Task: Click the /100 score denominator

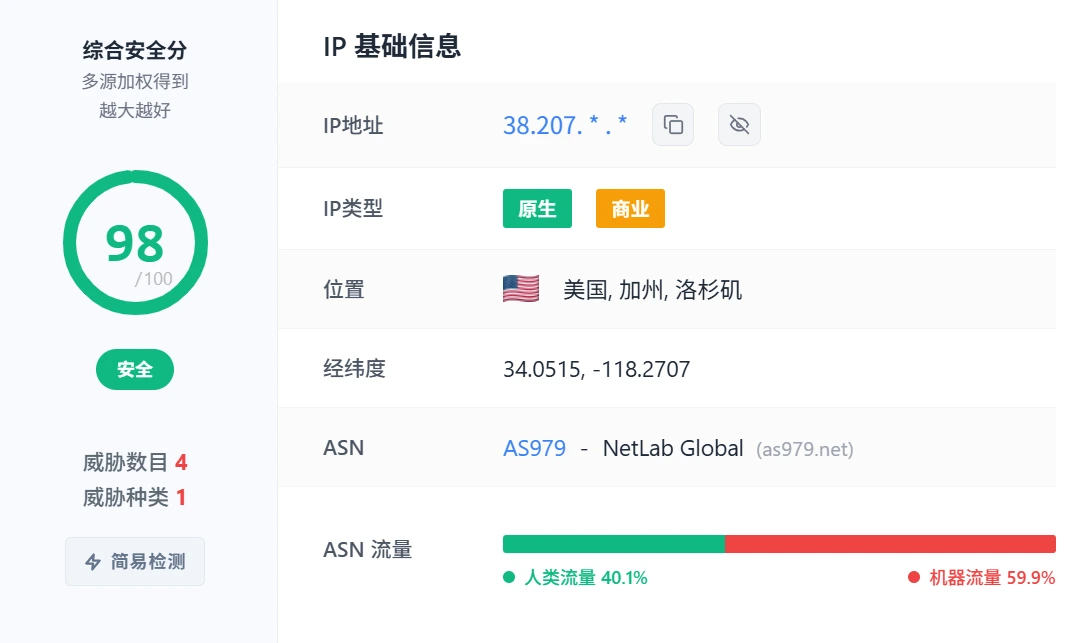Action: click(153, 279)
